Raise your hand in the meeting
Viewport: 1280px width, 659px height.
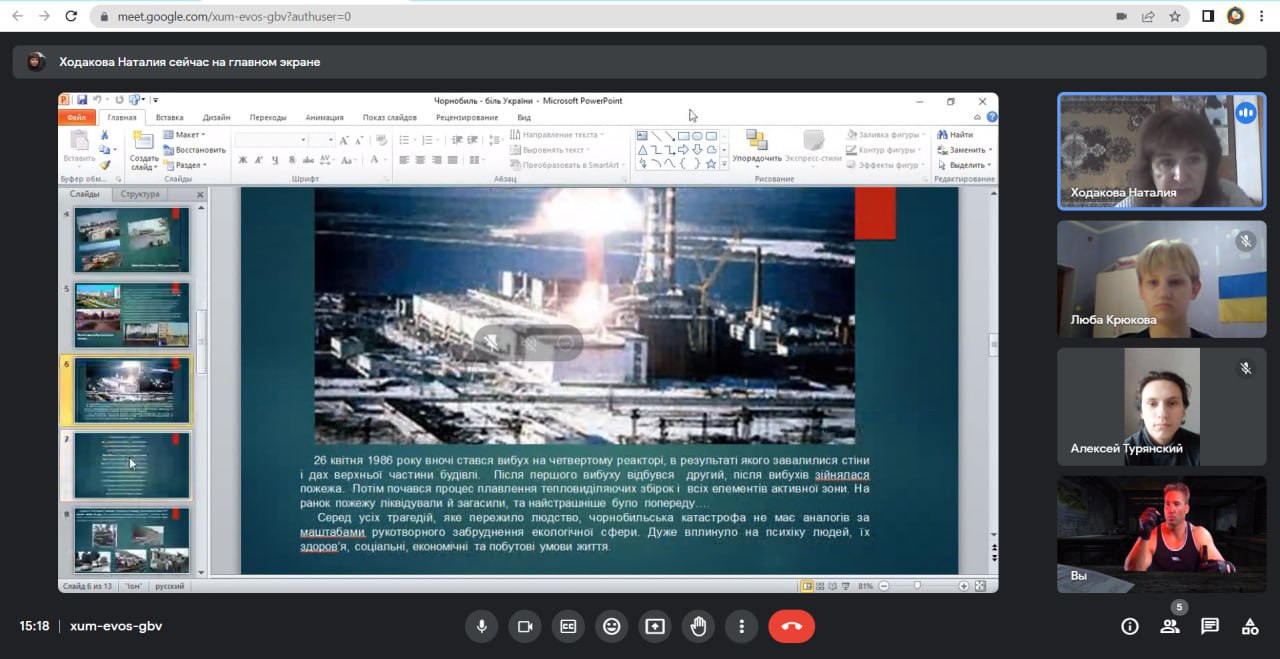point(698,627)
